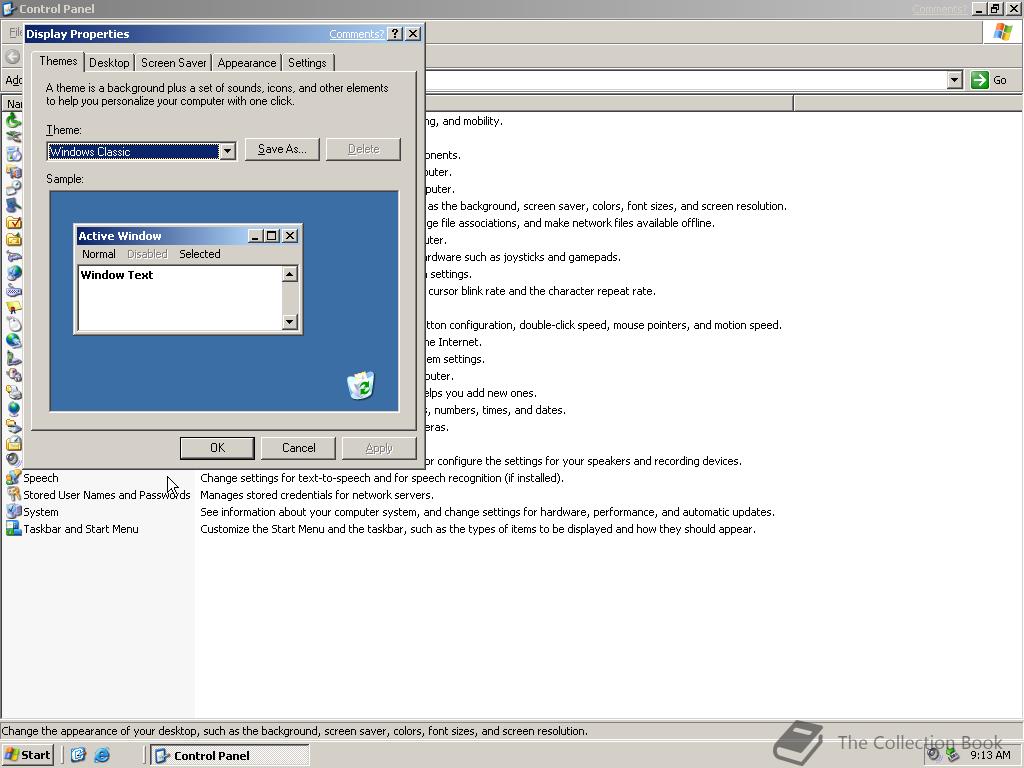Open the Settings tab

click(307, 63)
